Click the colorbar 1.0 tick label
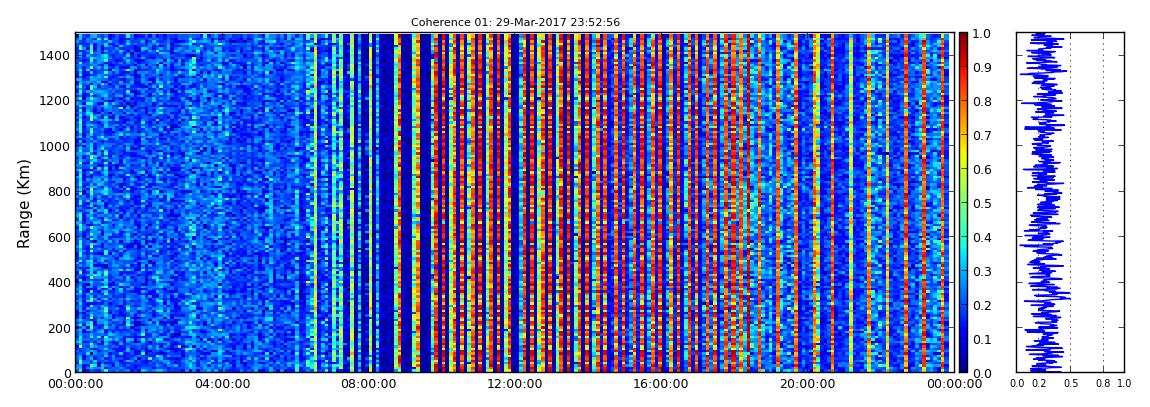The height and width of the screenshot is (407, 1150). [981, 34]
